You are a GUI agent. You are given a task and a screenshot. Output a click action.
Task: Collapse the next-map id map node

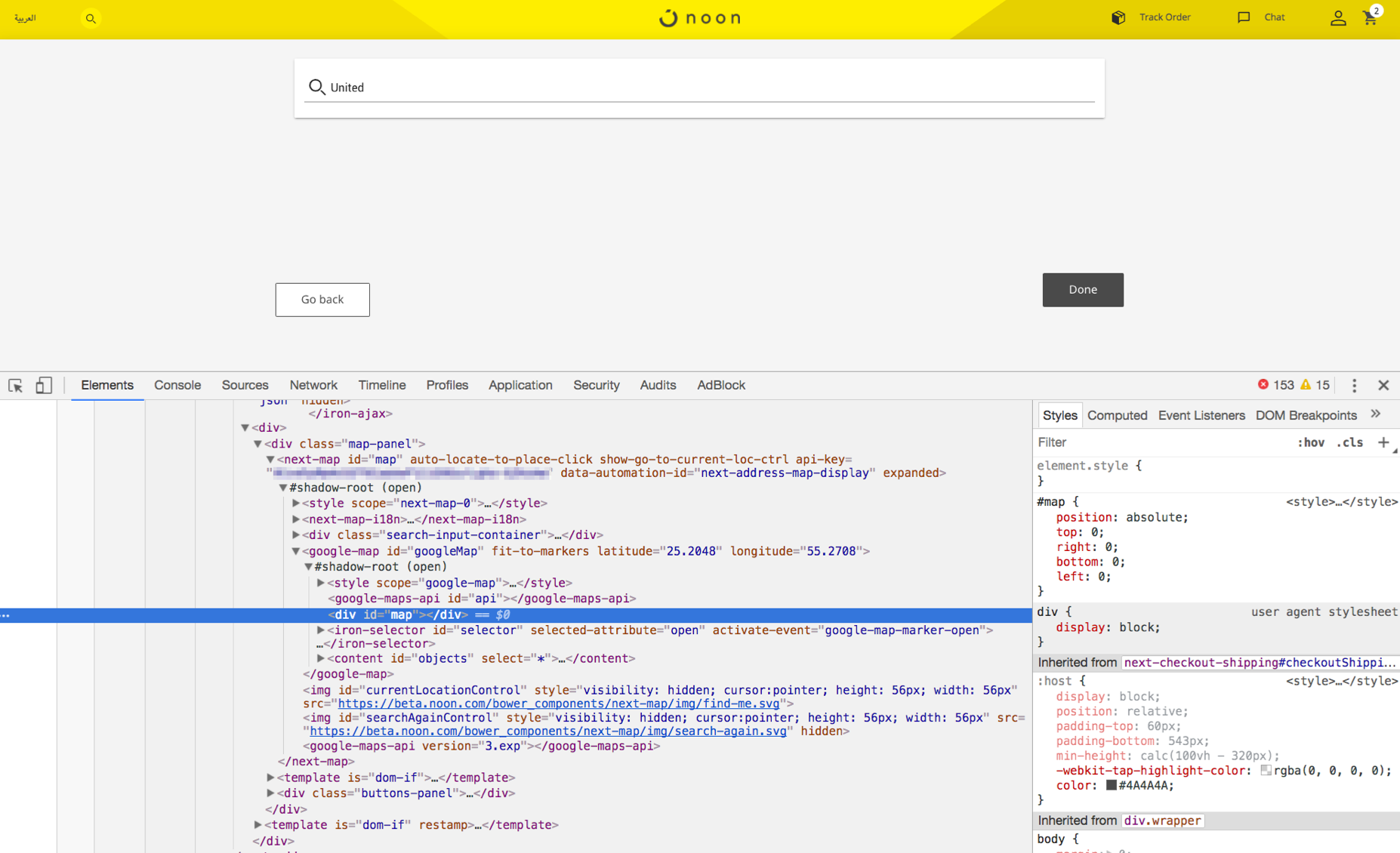click(x=270, y=459)
